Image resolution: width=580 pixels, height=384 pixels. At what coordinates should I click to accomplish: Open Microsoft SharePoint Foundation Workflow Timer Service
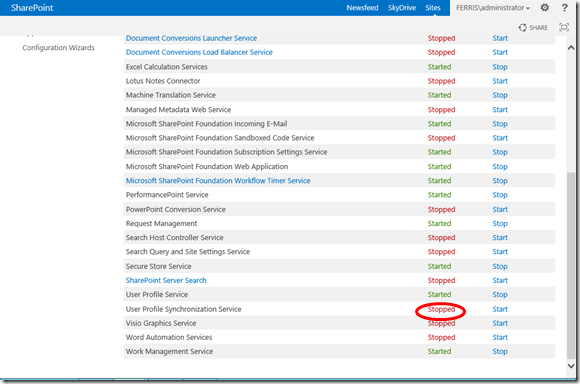coord(218,181)
